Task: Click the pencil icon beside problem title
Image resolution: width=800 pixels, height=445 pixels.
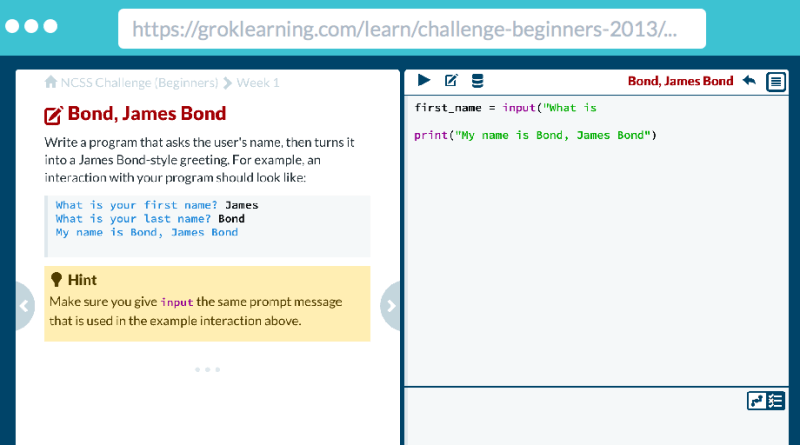Action: pos(54,115)
